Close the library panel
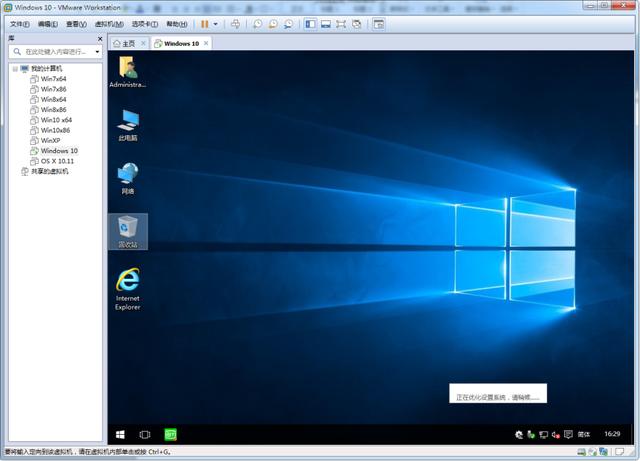 pos(100,38)
